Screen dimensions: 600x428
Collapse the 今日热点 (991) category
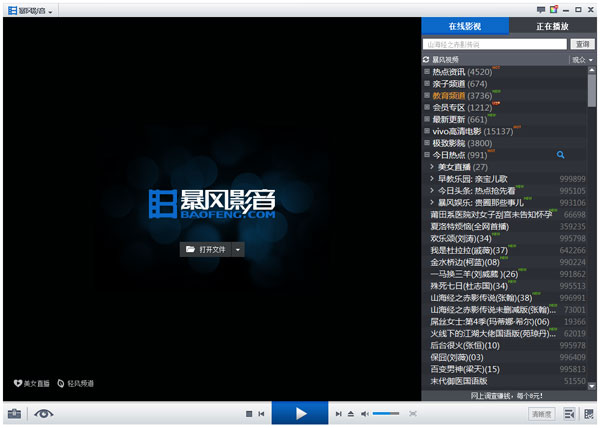click(x=427, y=155)
